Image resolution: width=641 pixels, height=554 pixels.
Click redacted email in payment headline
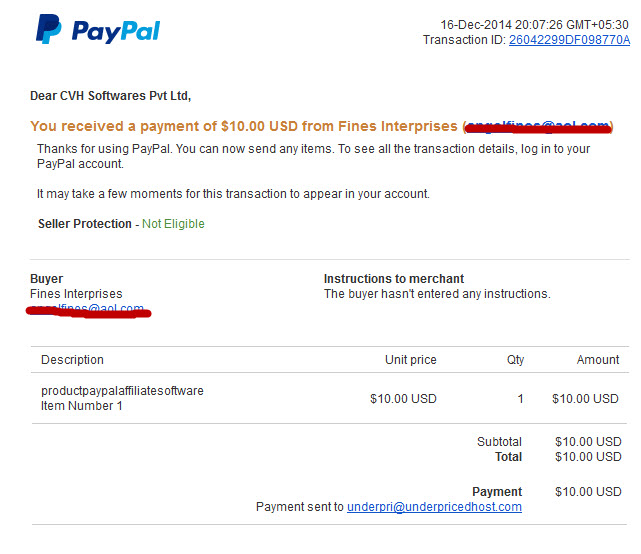coord(538,126)
